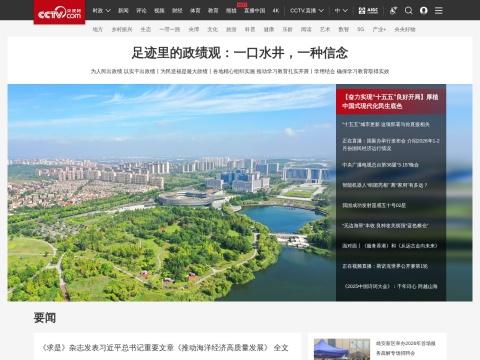Open the 地方 sub-navigation link
This screenshot has width=480, height=360.
pyautogui.click(x=98, y=29)
